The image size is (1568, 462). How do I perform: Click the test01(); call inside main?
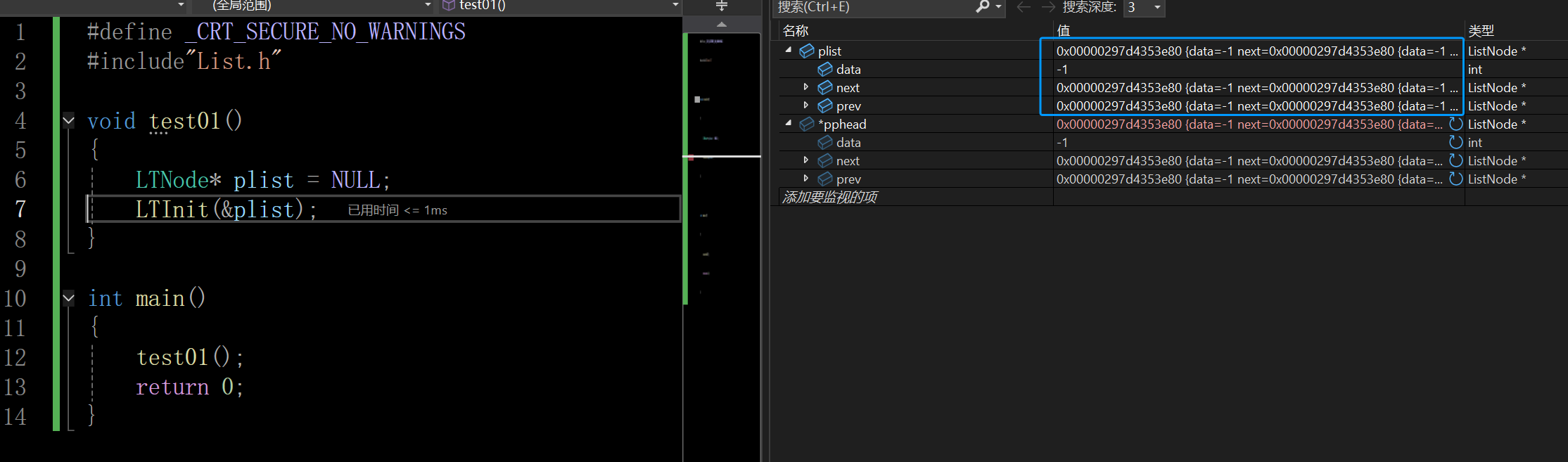pyautogui.click(x=190, y=357)
